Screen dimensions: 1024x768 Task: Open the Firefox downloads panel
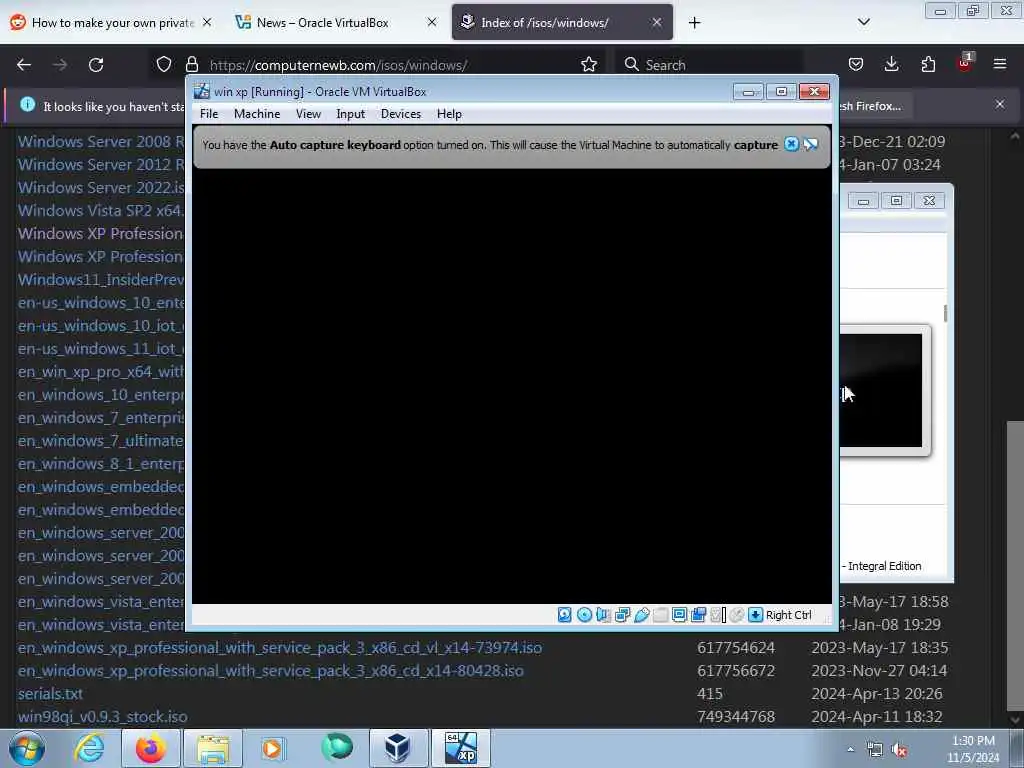(x=891, y=64)
